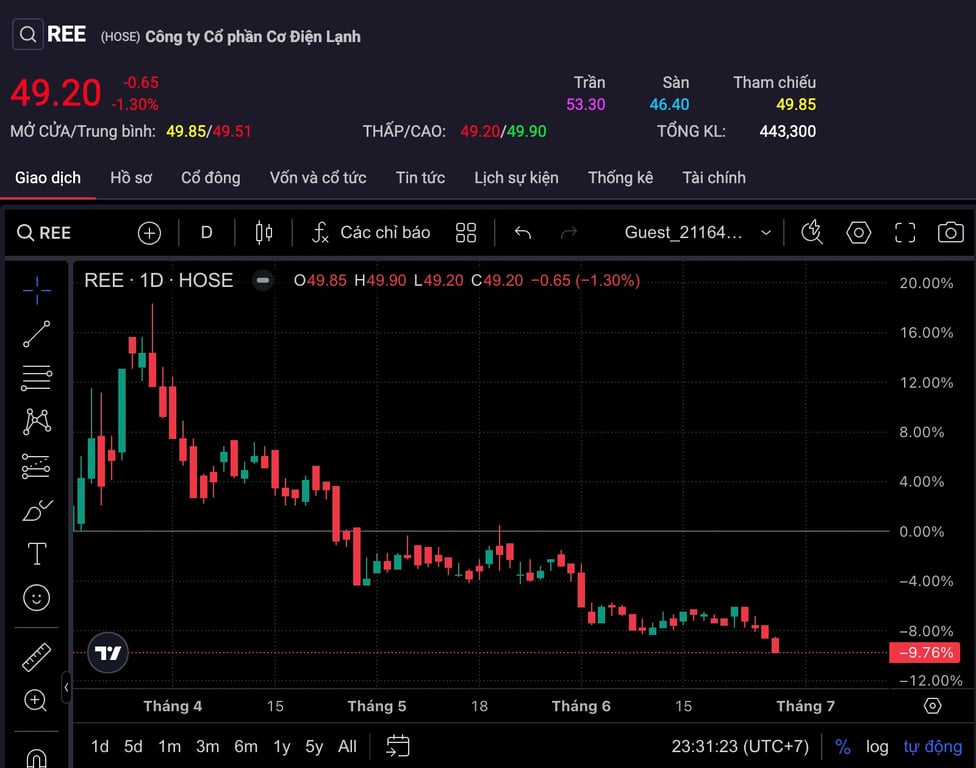Add a symbol to compare with the plus icon
This screenshot has width=976, height=768.
pyautogui.click(x=149, y=233)
